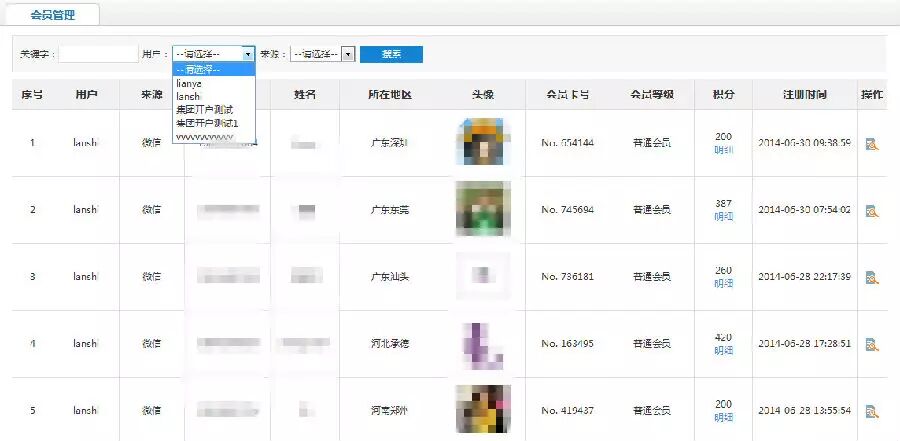900x441 pixels.
Task: Click into the 关键字 keyword input field
Action: pos(98,54)
